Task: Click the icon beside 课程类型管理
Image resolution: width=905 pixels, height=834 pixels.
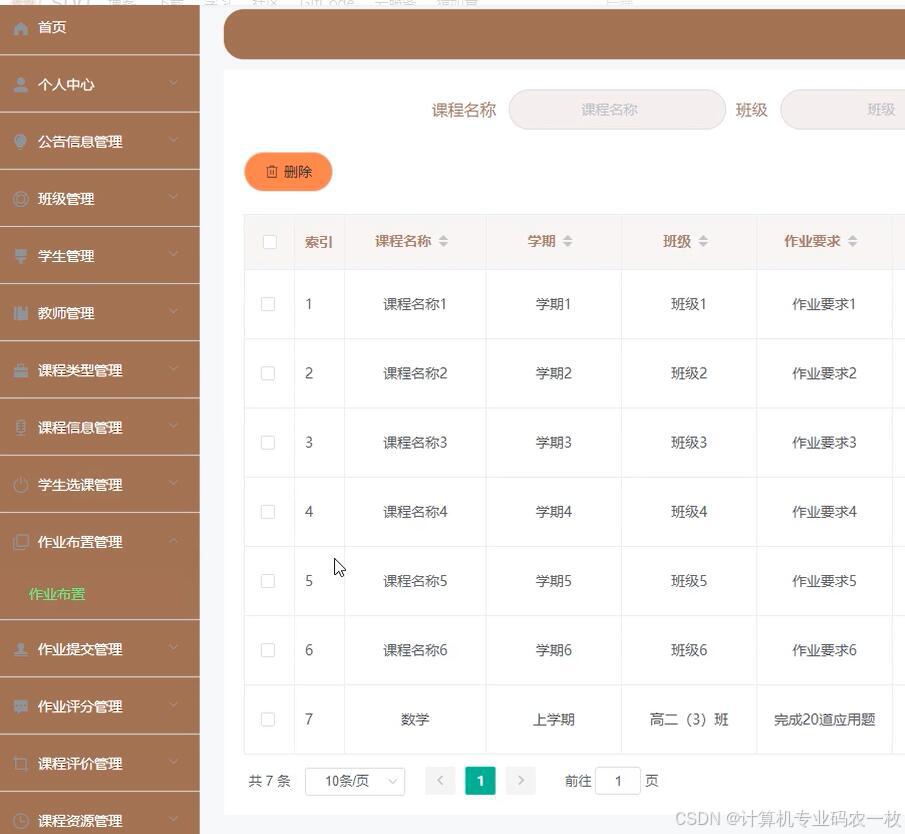Action: (x=21, y=371)
